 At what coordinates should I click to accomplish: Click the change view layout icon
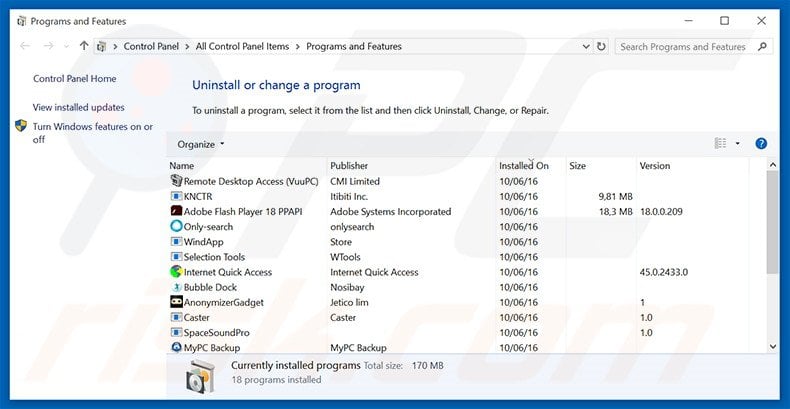pyautogui.click(x=720, y=144)
